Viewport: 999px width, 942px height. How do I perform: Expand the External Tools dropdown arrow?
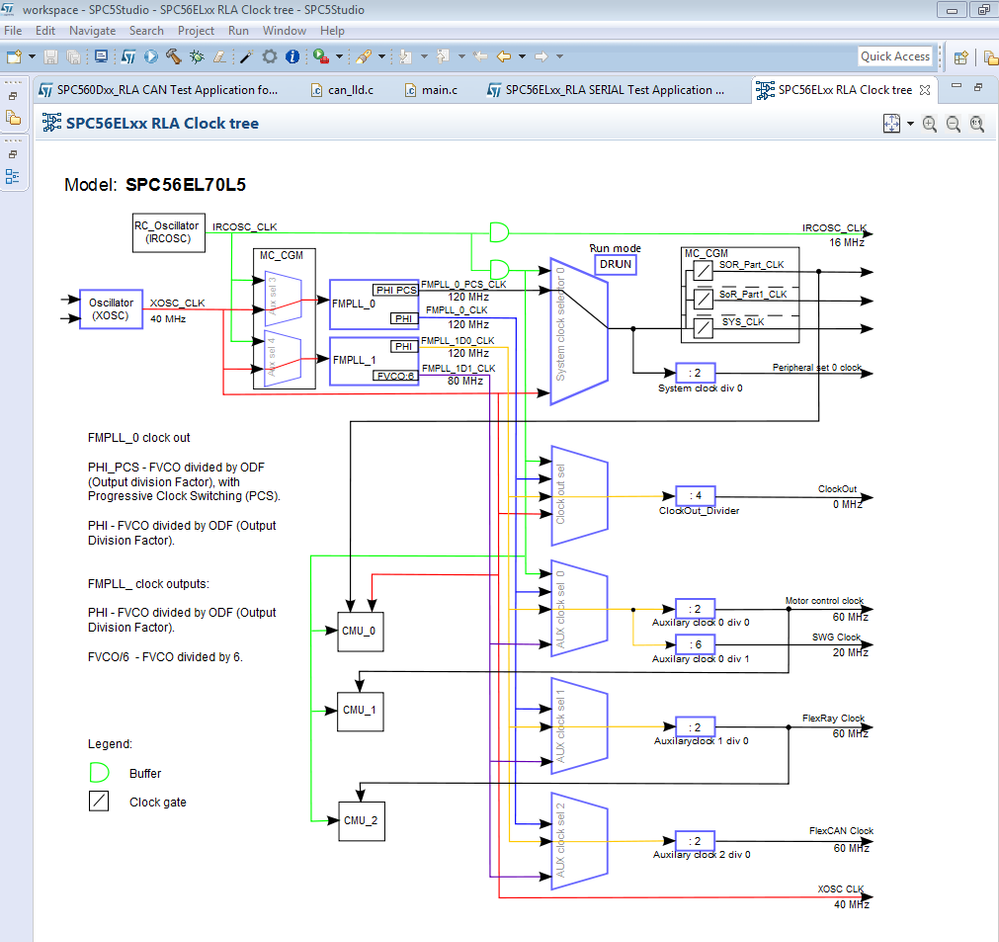coord(339,57)
